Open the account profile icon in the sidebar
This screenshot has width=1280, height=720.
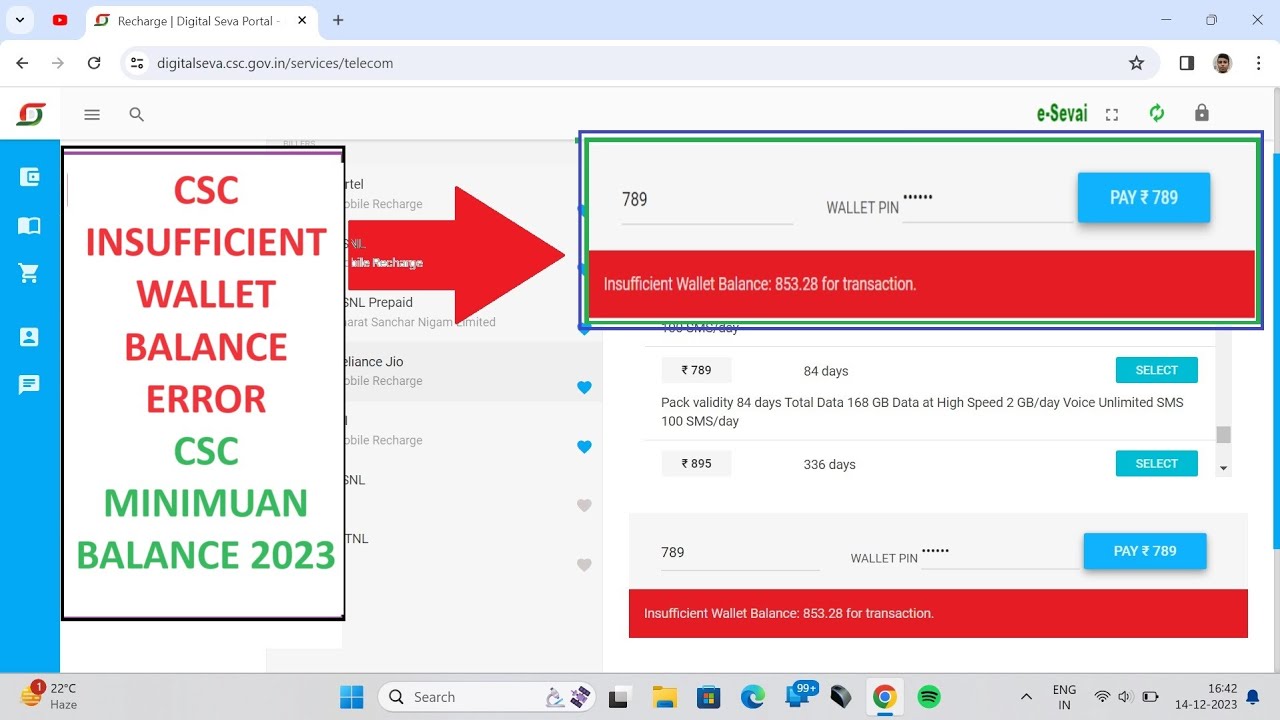(x=30, y=336)
